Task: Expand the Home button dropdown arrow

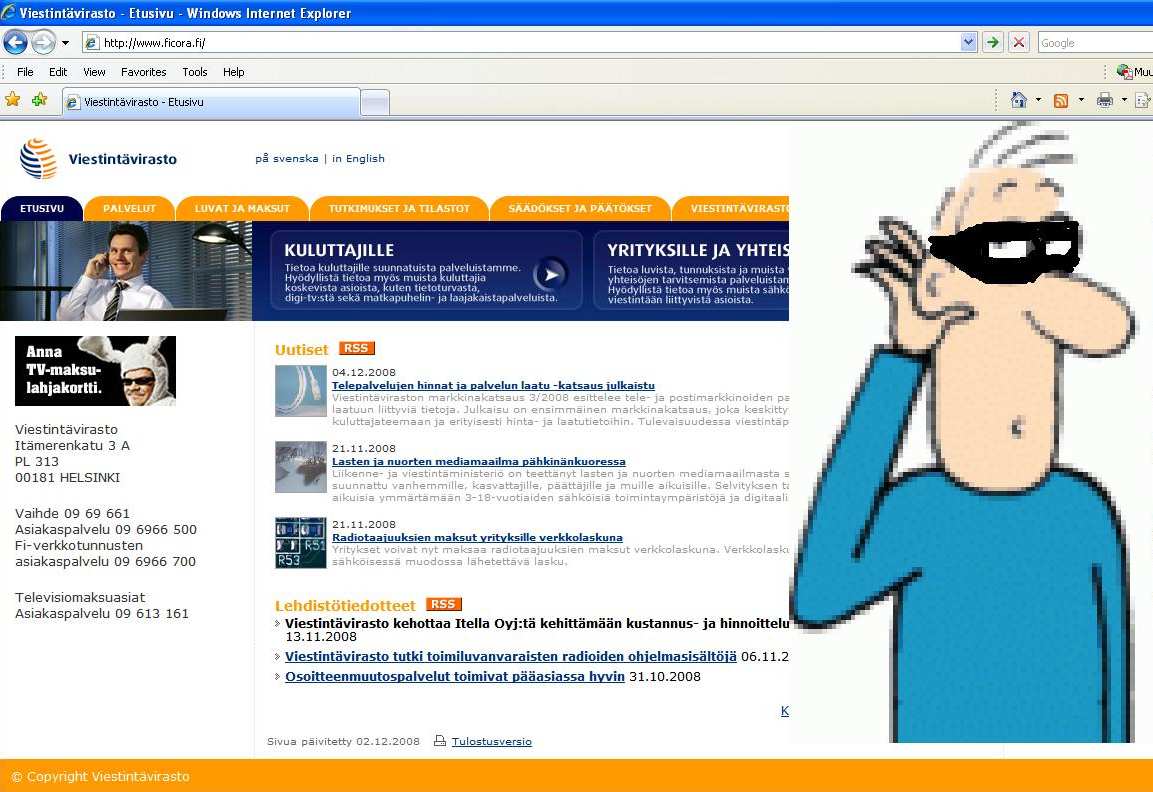Action: [1038, 100]
